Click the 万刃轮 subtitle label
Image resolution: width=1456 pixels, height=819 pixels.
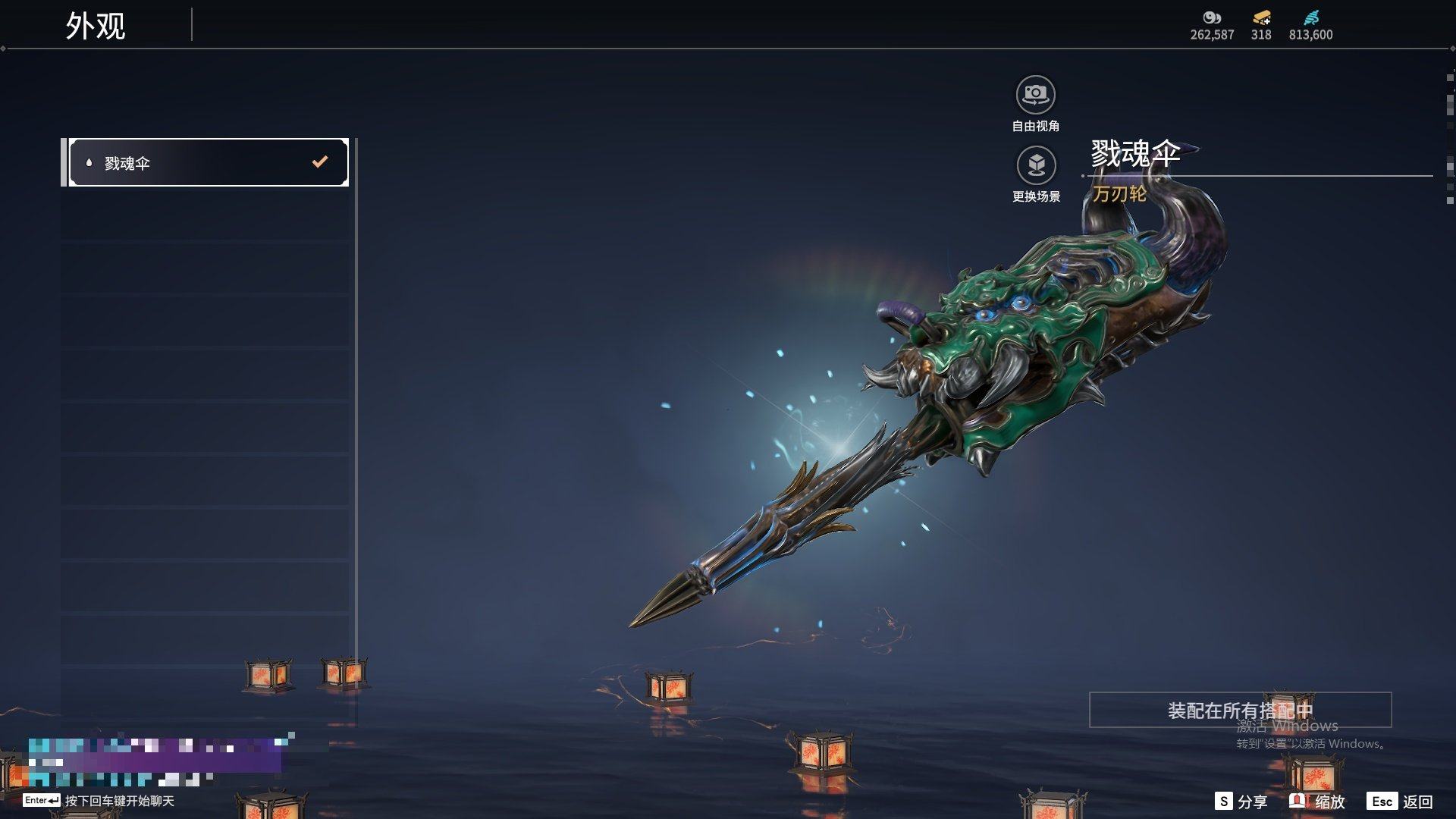click(1119, 193)
